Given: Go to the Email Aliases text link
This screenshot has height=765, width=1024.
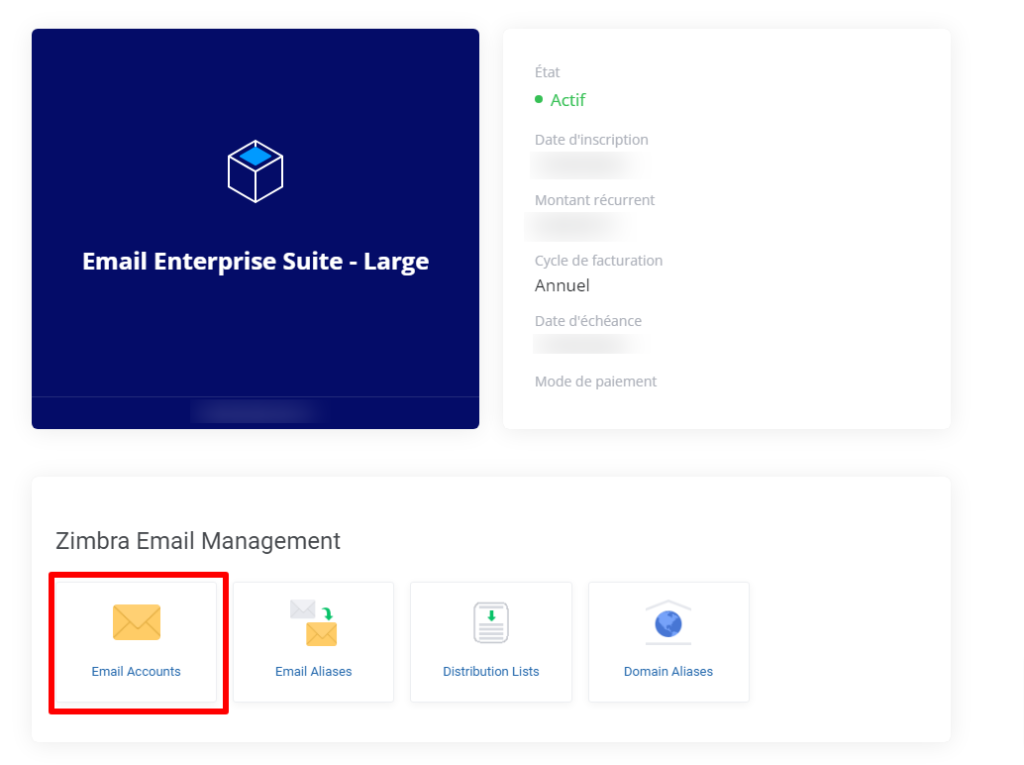Looking at the screenshot, I should coord(314,672).
